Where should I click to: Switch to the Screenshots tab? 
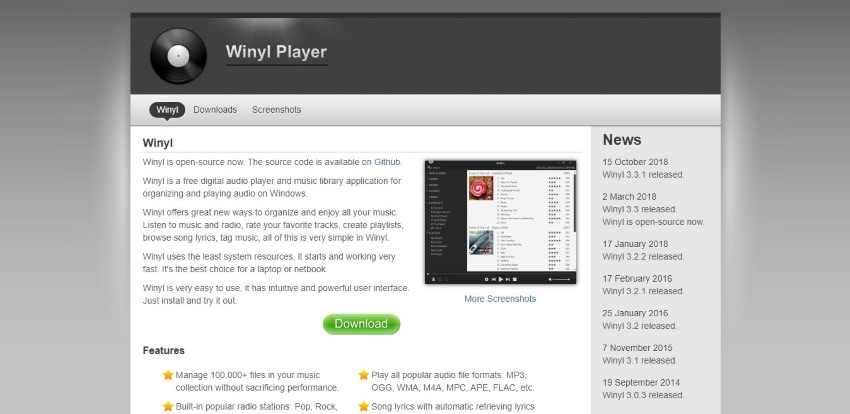tap(276, 110)
